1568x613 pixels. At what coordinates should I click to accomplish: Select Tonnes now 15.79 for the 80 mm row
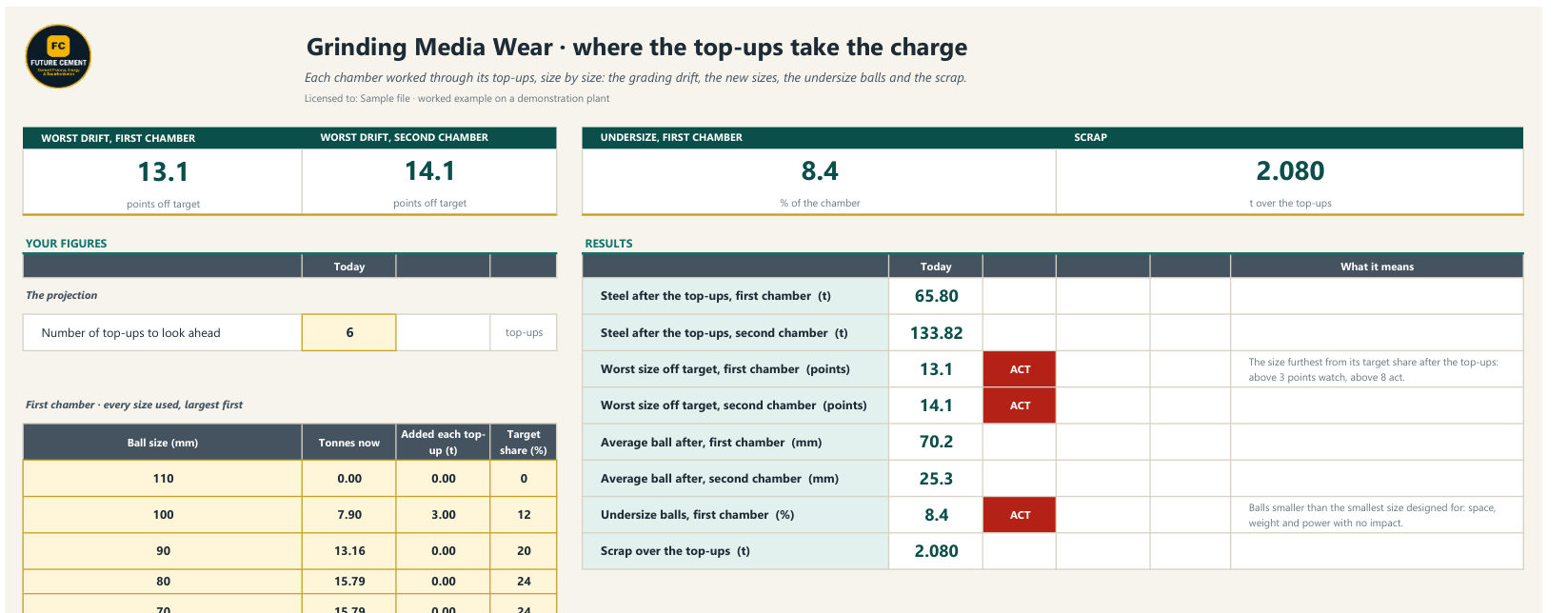(x=349, y=582)
